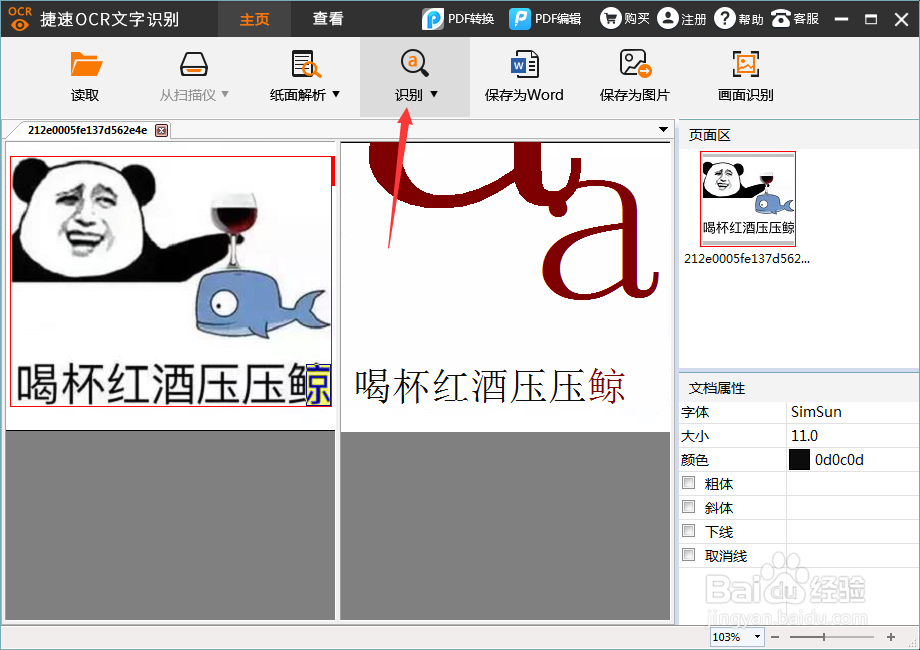
Task: Open the document tab list dropdown arrow
Action: pos(663,129)
